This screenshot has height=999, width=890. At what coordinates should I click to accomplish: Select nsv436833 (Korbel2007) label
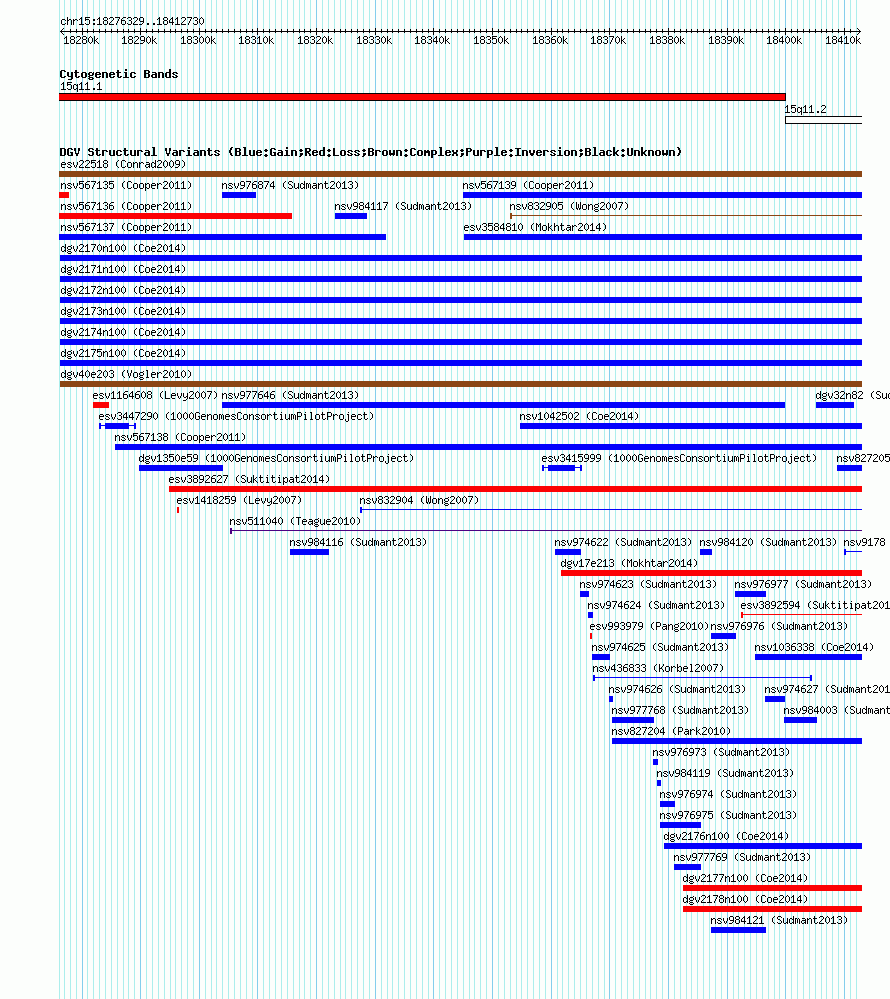click(x=658, y=669)
